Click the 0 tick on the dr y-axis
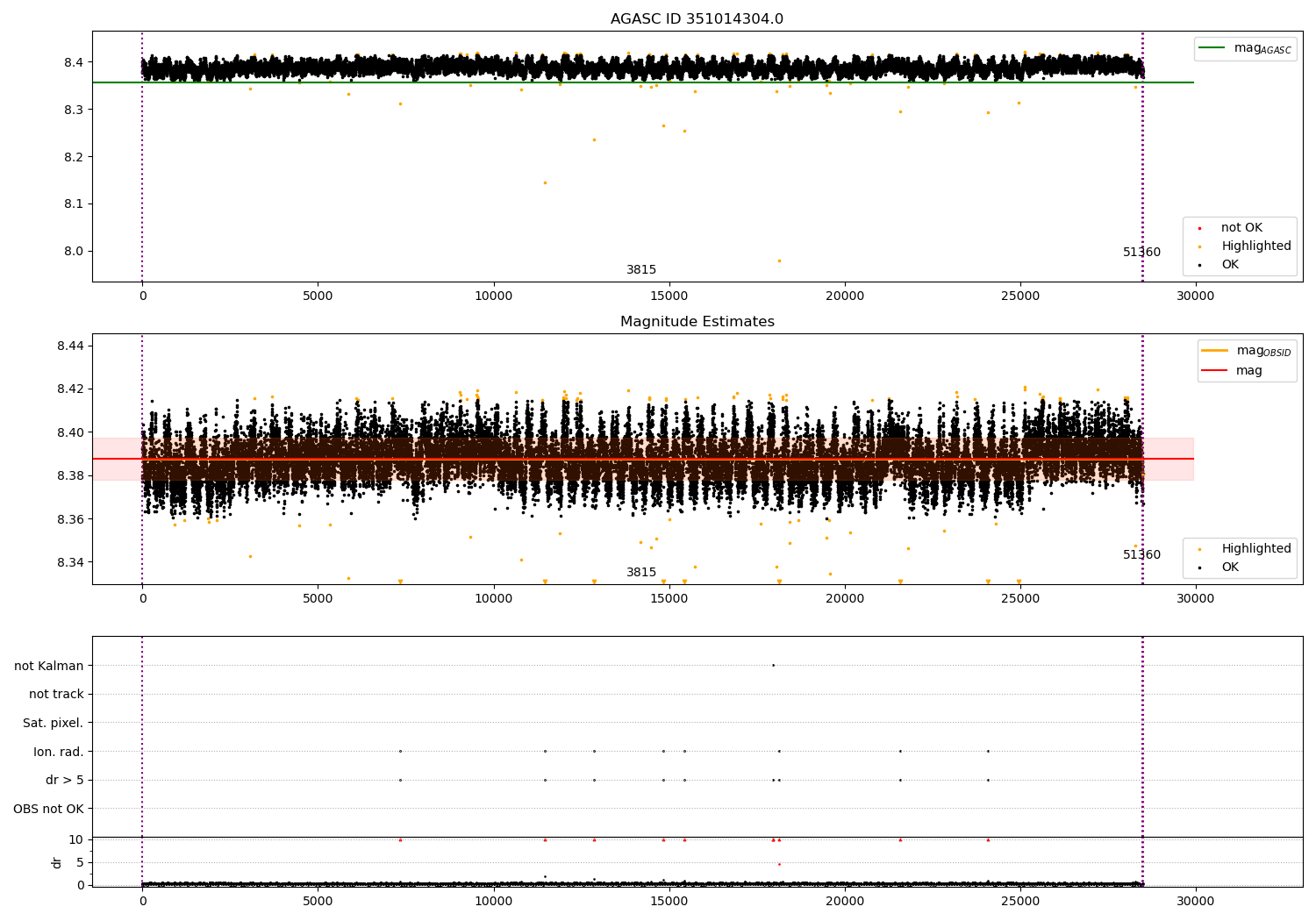Screen dimensions: 1316x921 click(80, 885)
